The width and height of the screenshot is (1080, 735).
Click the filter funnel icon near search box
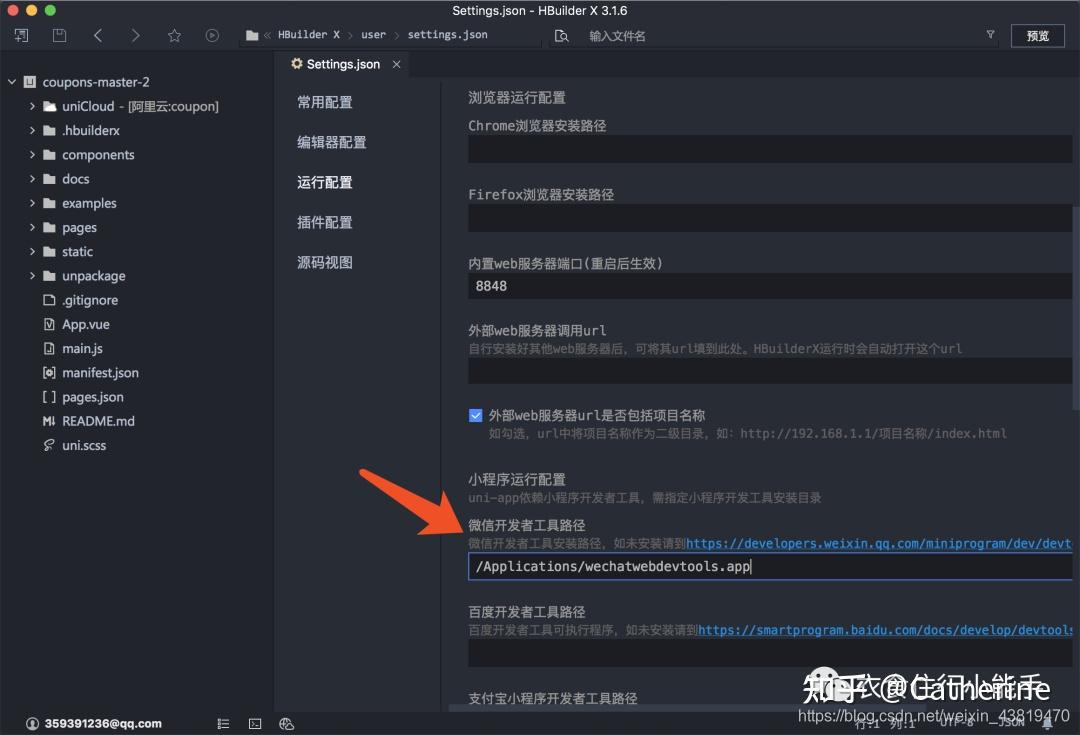click(x=990, y=35)
